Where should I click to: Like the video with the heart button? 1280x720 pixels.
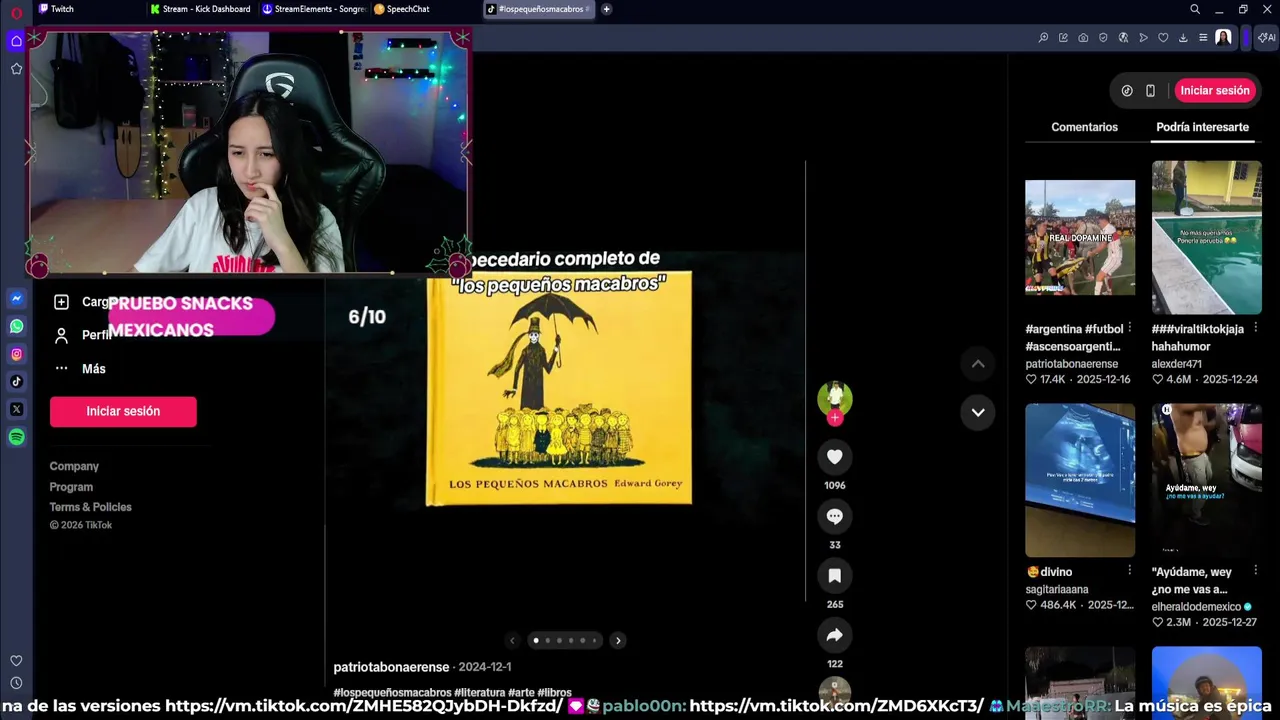(835, 457)
